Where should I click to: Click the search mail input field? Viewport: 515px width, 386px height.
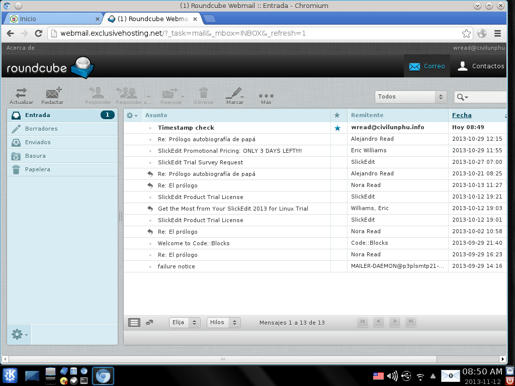coord(487,97)
